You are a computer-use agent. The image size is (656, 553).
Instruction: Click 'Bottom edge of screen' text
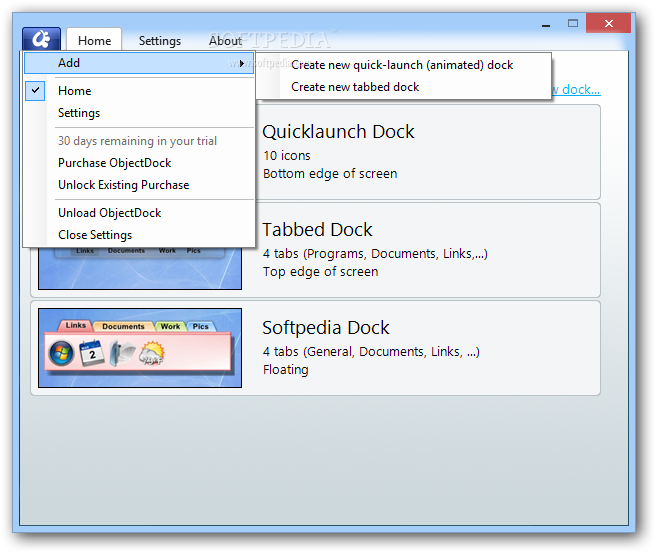coord(330,174)
